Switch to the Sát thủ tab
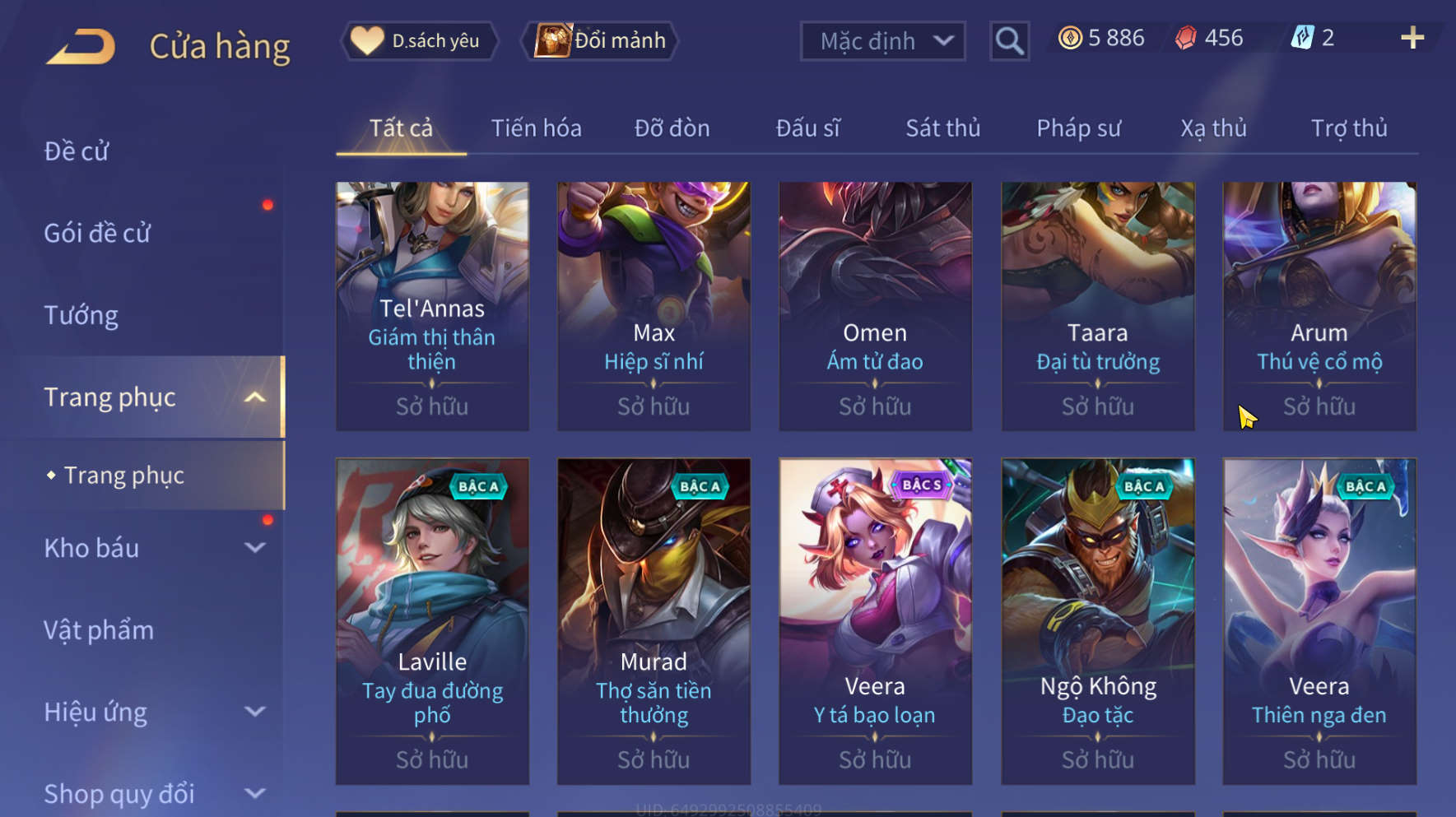The width and height of the screenshot is (1456, 817). point(943,128)
